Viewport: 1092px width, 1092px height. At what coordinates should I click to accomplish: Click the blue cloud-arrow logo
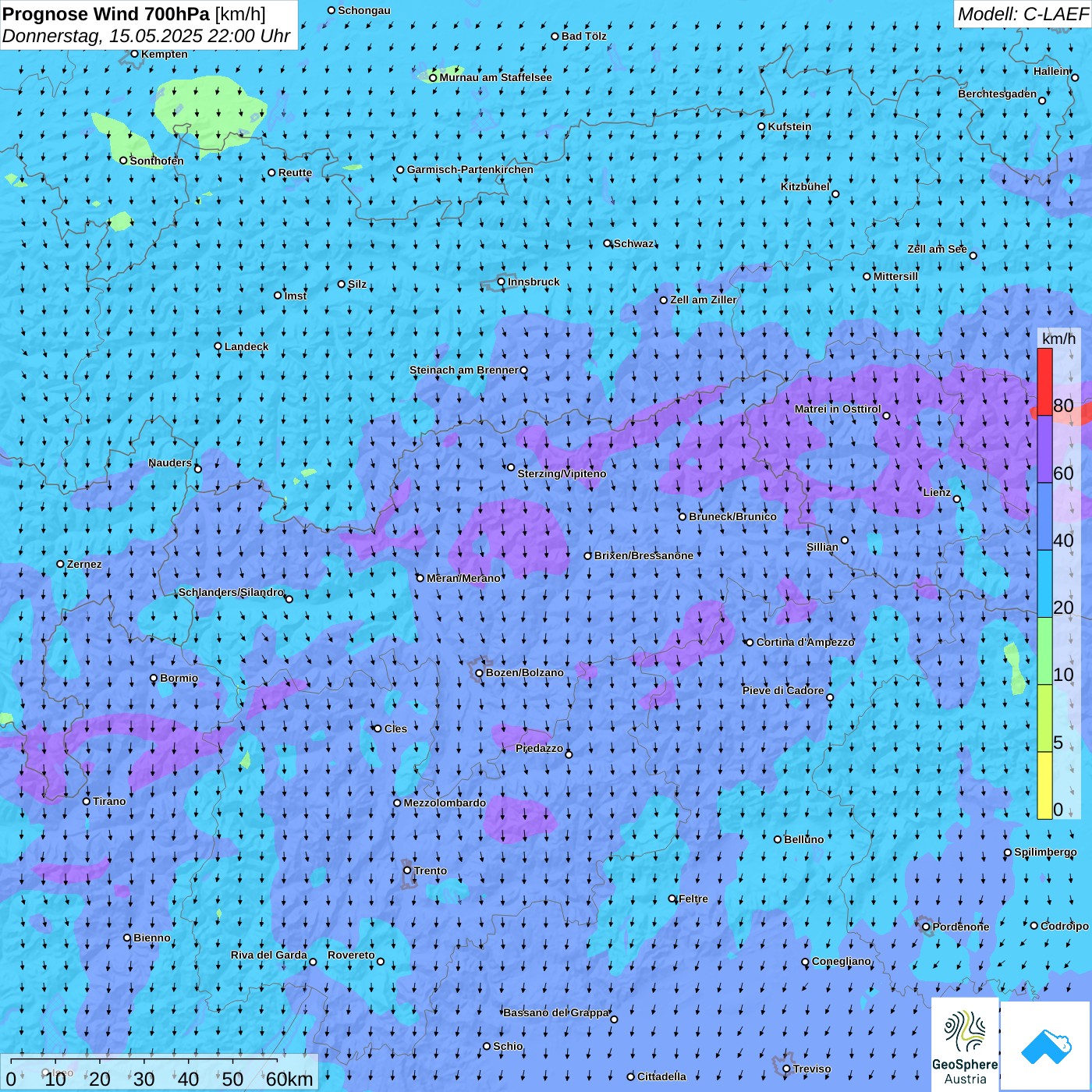(x=1046, y=1045)
